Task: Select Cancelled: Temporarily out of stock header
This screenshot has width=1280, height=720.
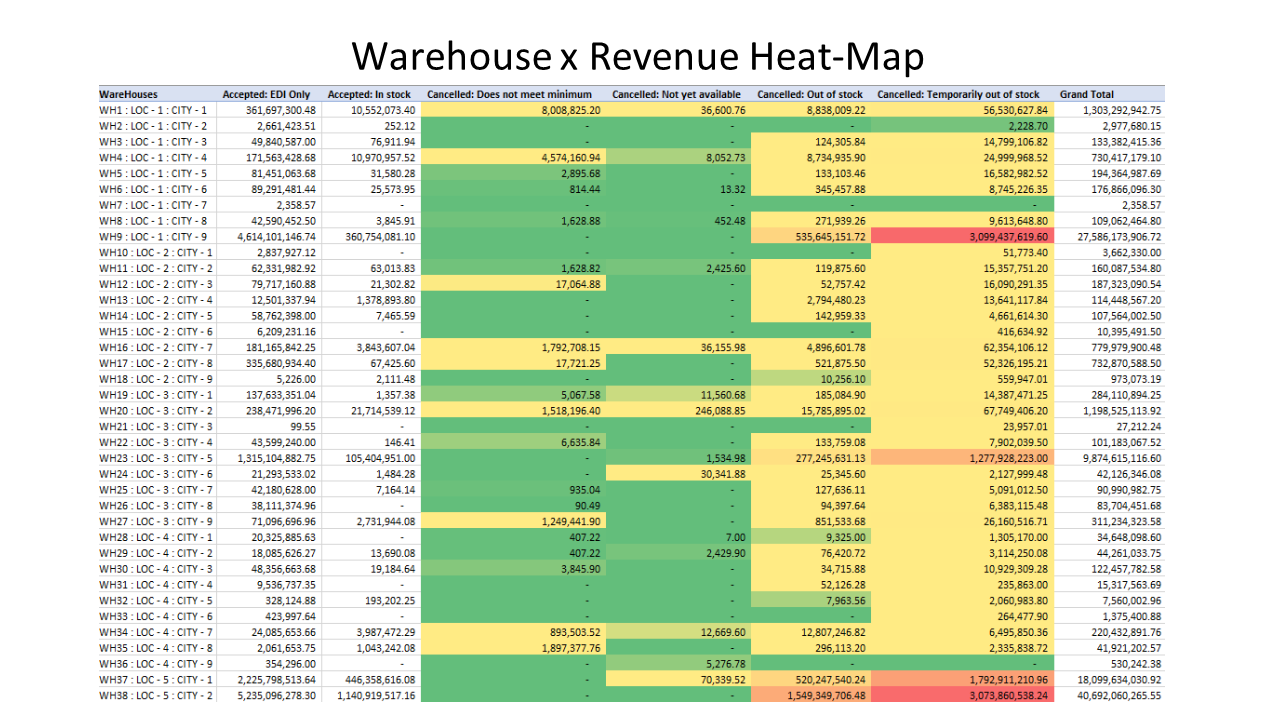Action: click(958, 94)
